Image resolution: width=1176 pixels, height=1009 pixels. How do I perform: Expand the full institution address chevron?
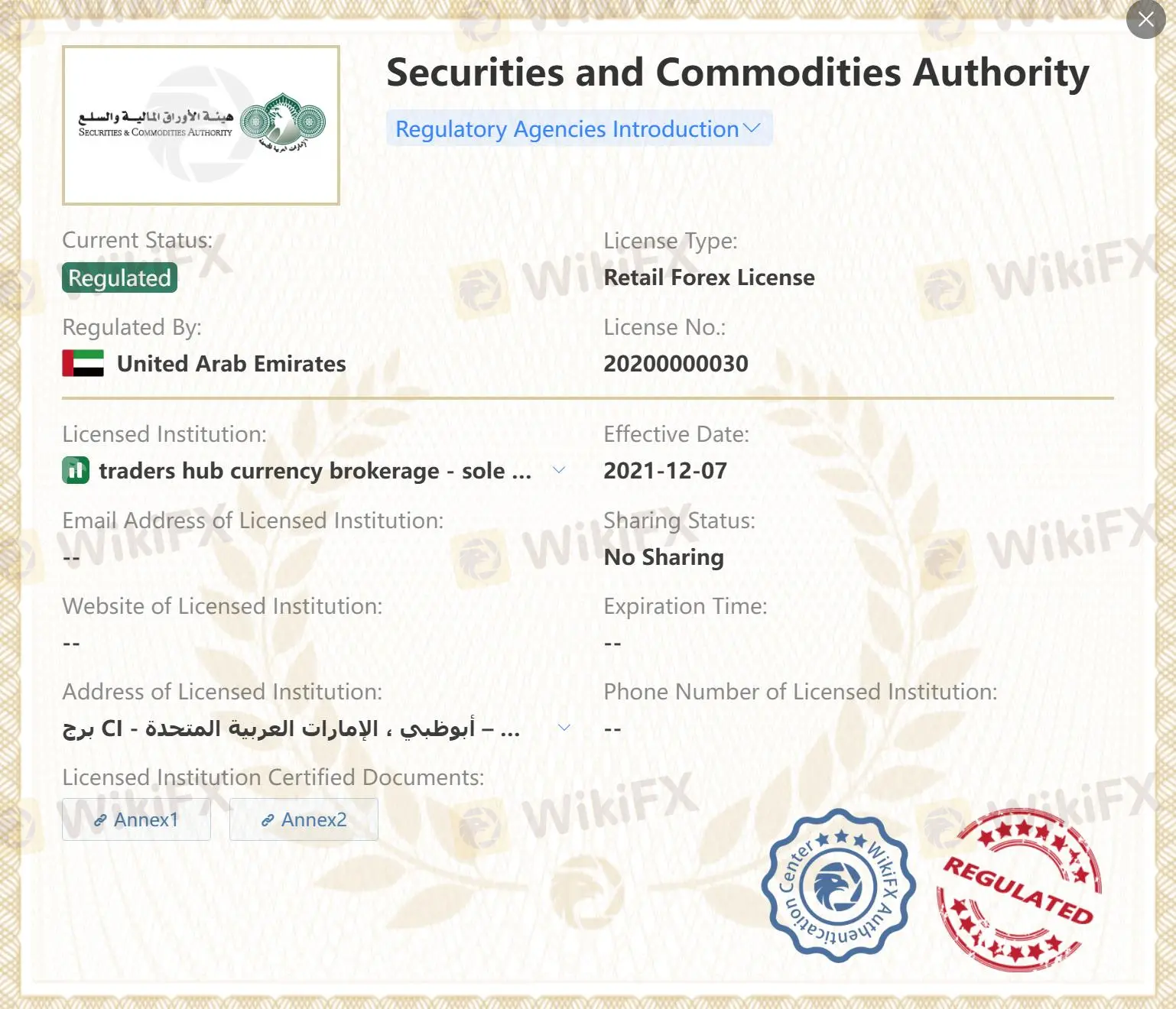click(564, 728)
